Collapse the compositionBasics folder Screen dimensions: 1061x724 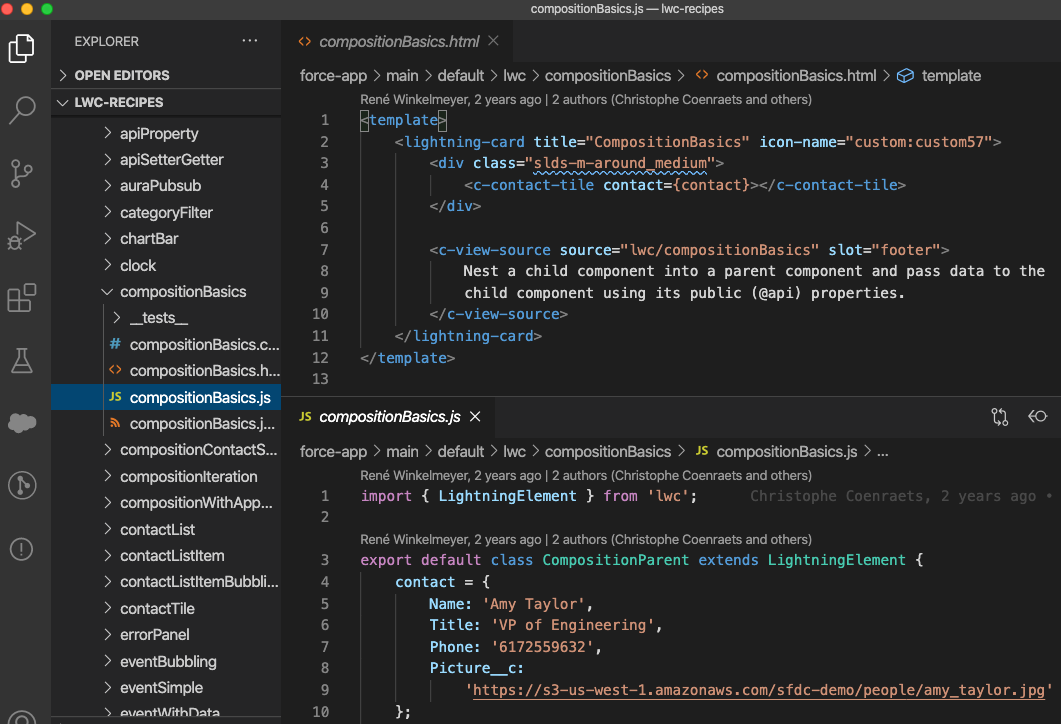pyautogui.click(x=182, y=292)
